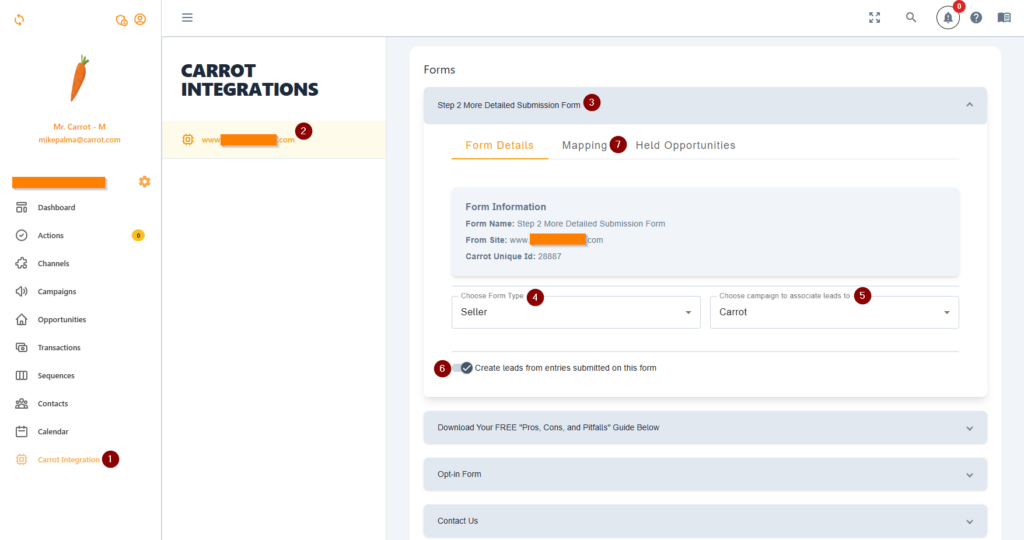Open Channels in the sidebar

tap(53, 264)
